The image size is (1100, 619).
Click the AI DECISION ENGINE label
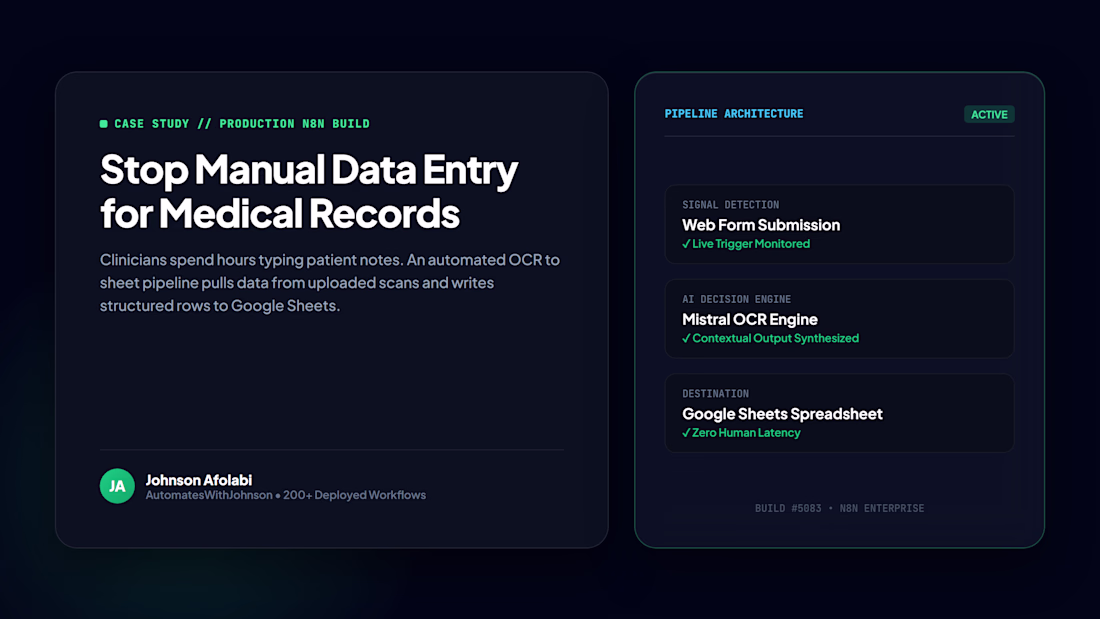point(737,300)
